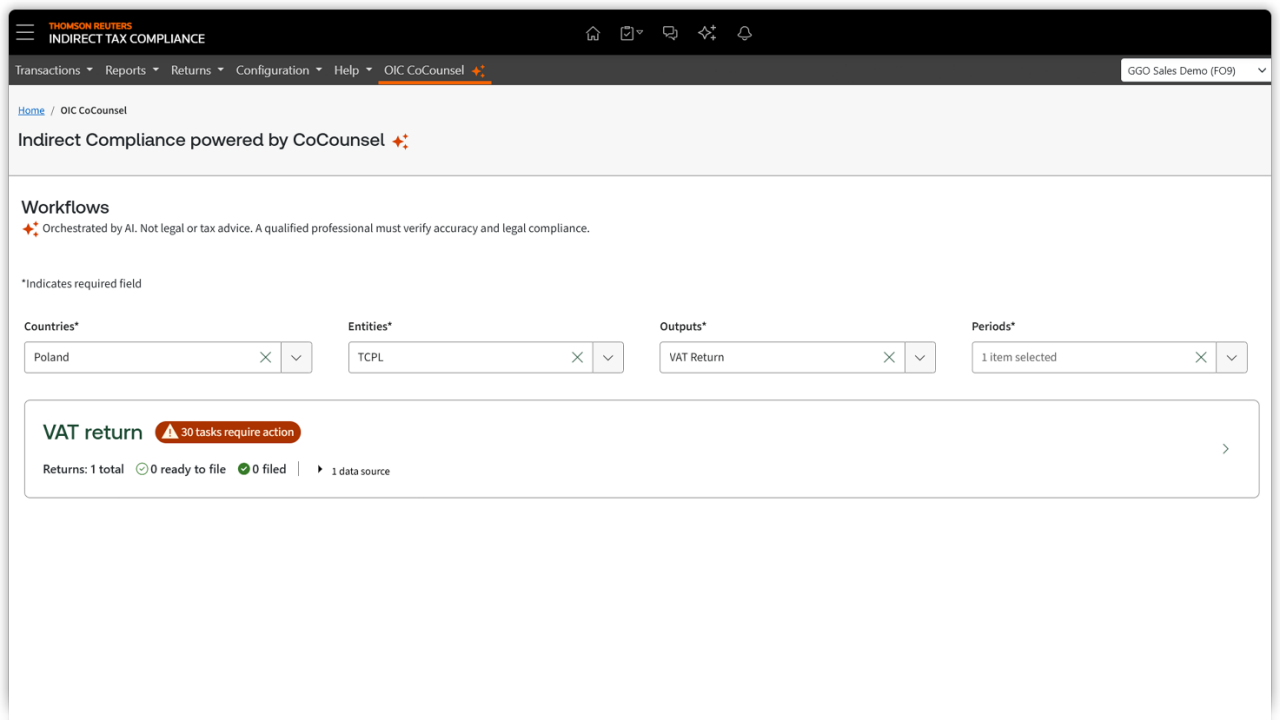This screenshot has width=1280, height=720.
Task: Click the Entities field showing TCPL
Action: click(486, 357)
